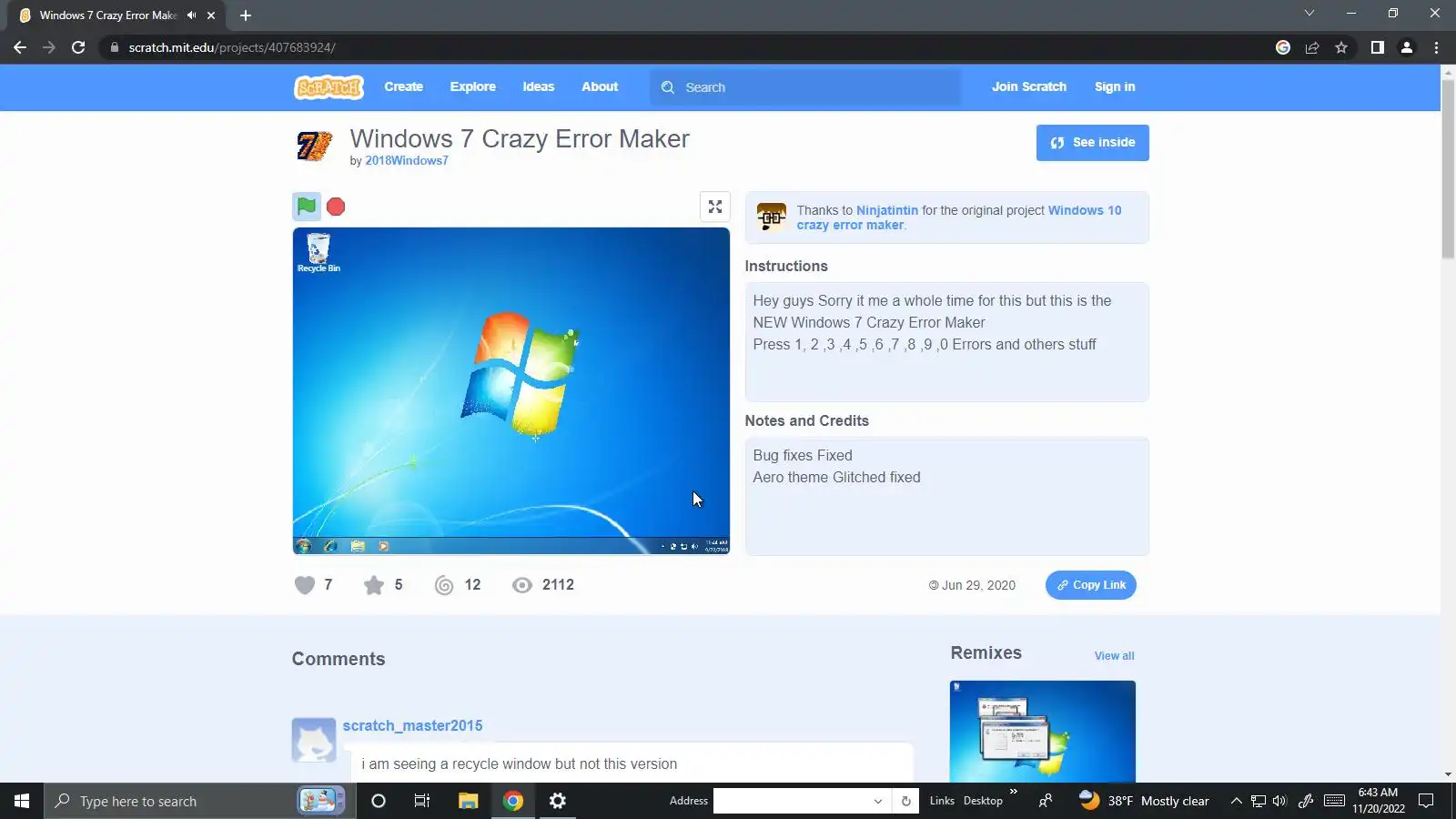Click the Copy Link button

pyautogui.click(x=1091, y=585)
